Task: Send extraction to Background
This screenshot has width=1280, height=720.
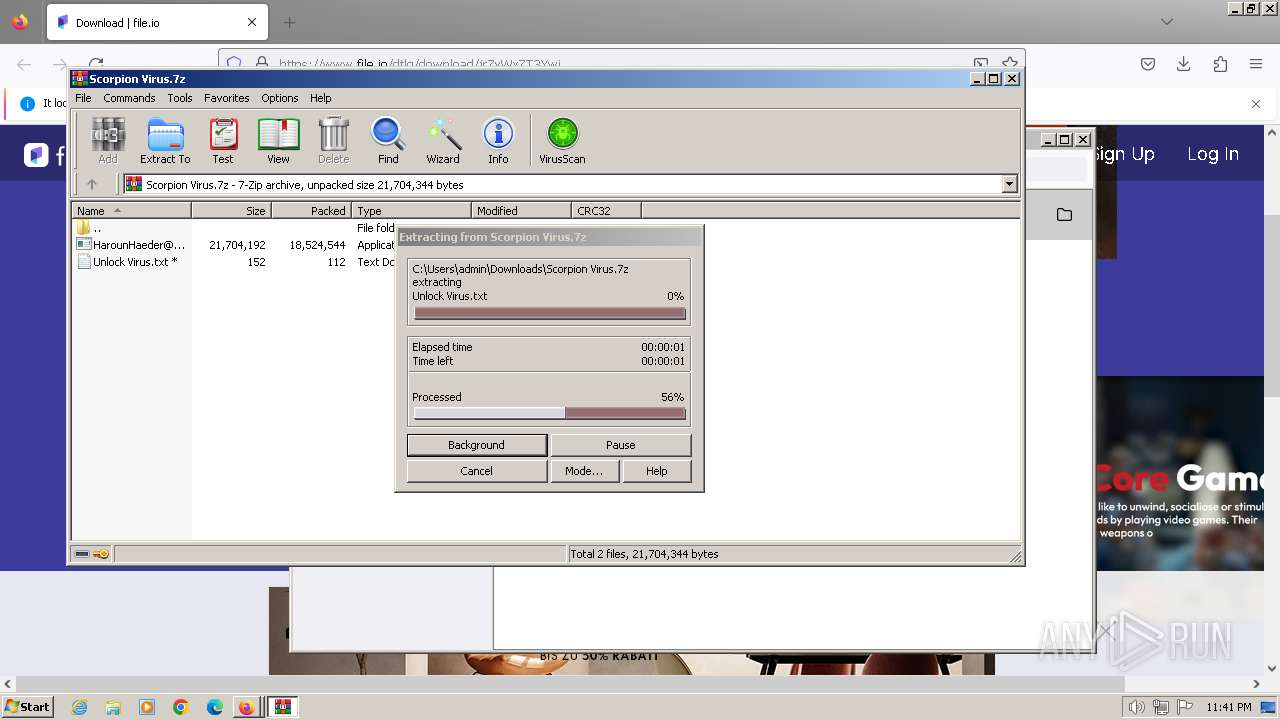Action: (x=476, y=445)
